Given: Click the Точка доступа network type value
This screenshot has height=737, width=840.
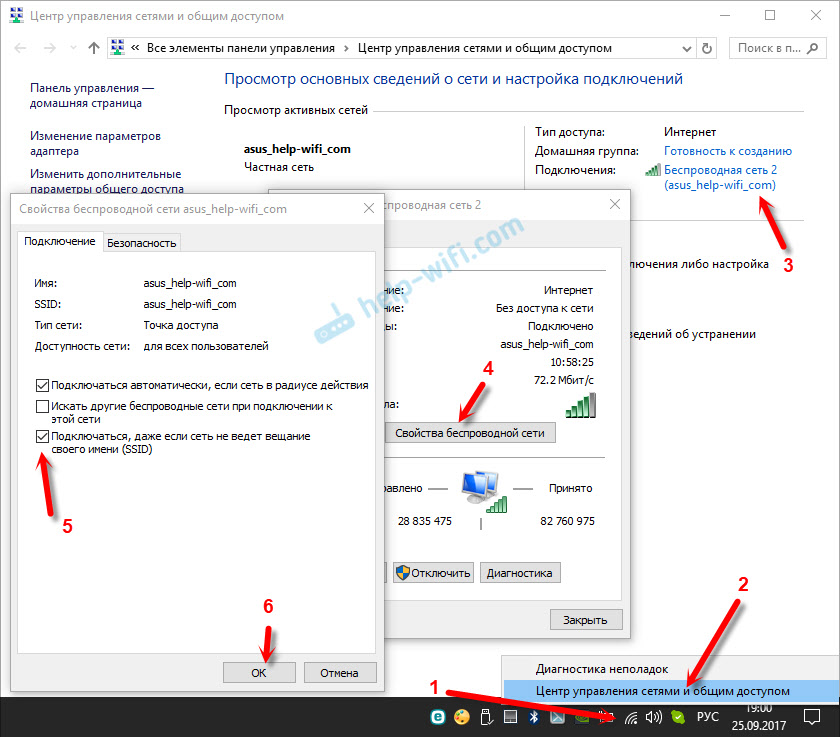Looking at the screenshot, I should point(181,325).
